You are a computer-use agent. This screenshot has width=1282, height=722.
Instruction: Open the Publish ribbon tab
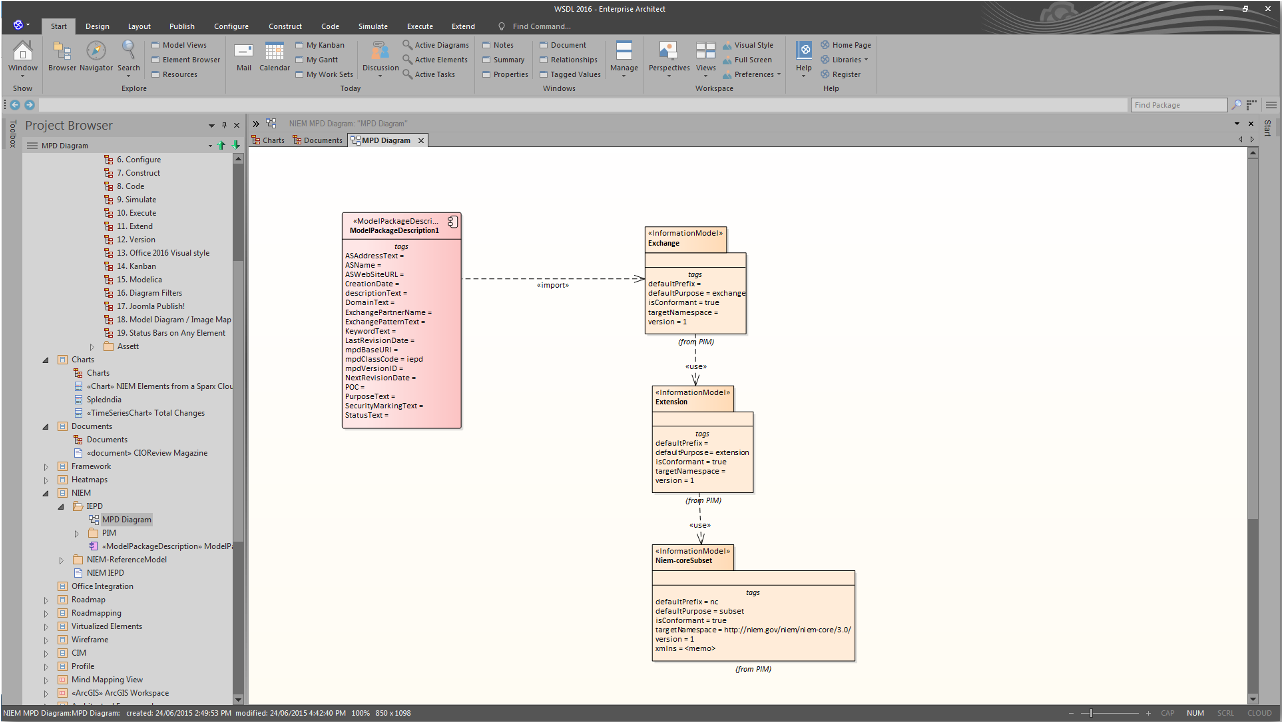coord(182,26)
